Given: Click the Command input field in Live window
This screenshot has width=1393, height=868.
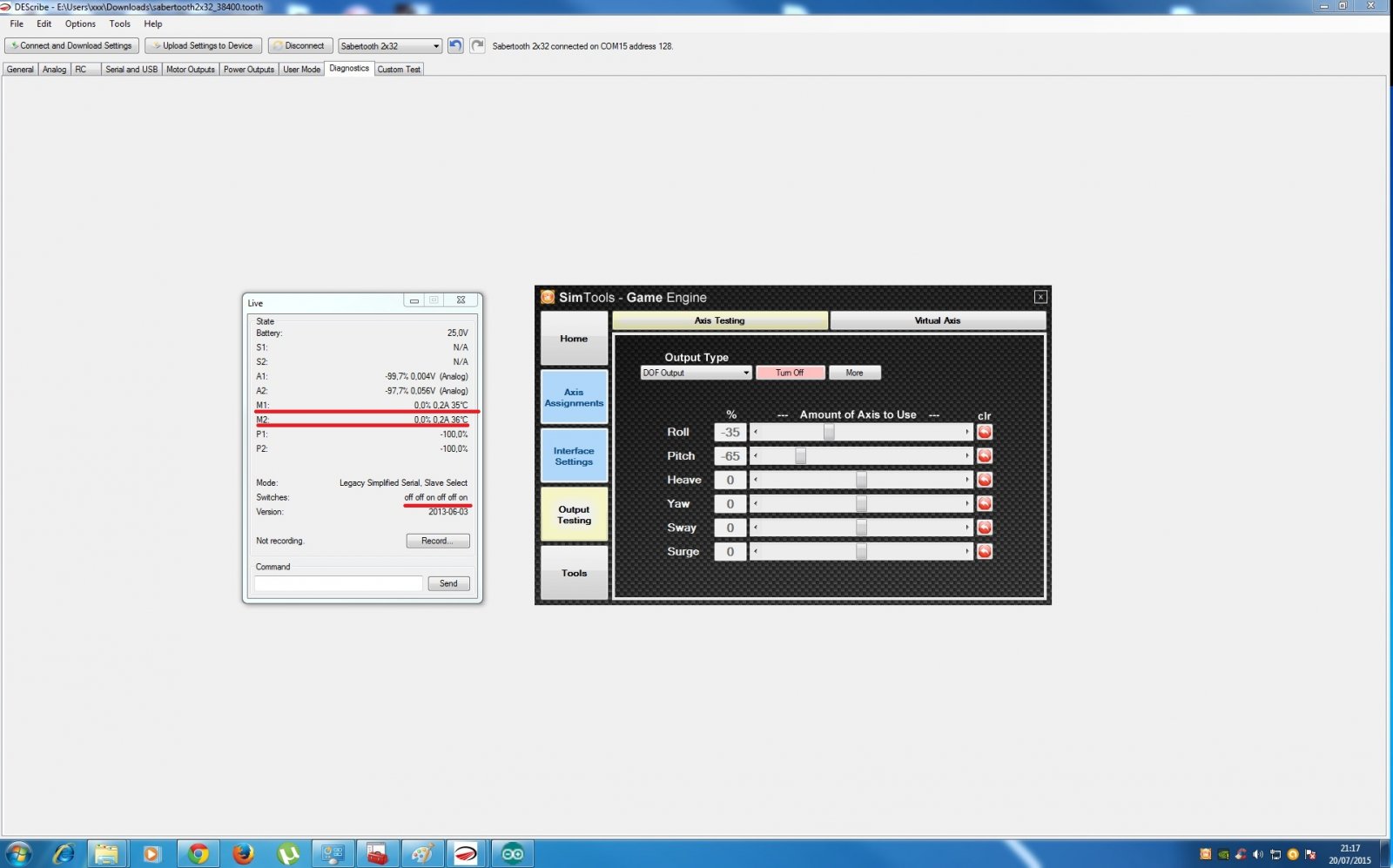Looking at the screenshot, I should tap(339, 583).
